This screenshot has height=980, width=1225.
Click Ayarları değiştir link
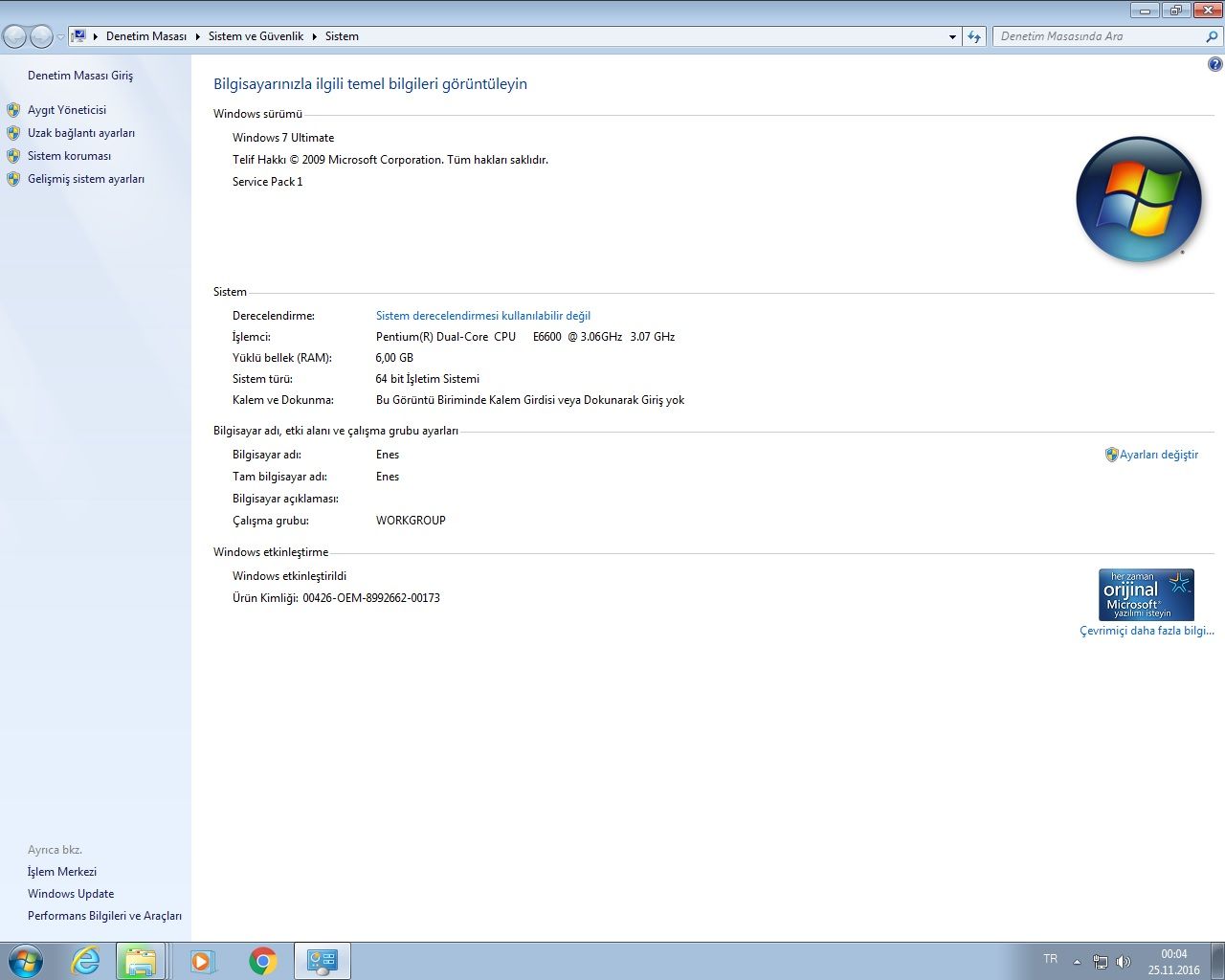1159,455
